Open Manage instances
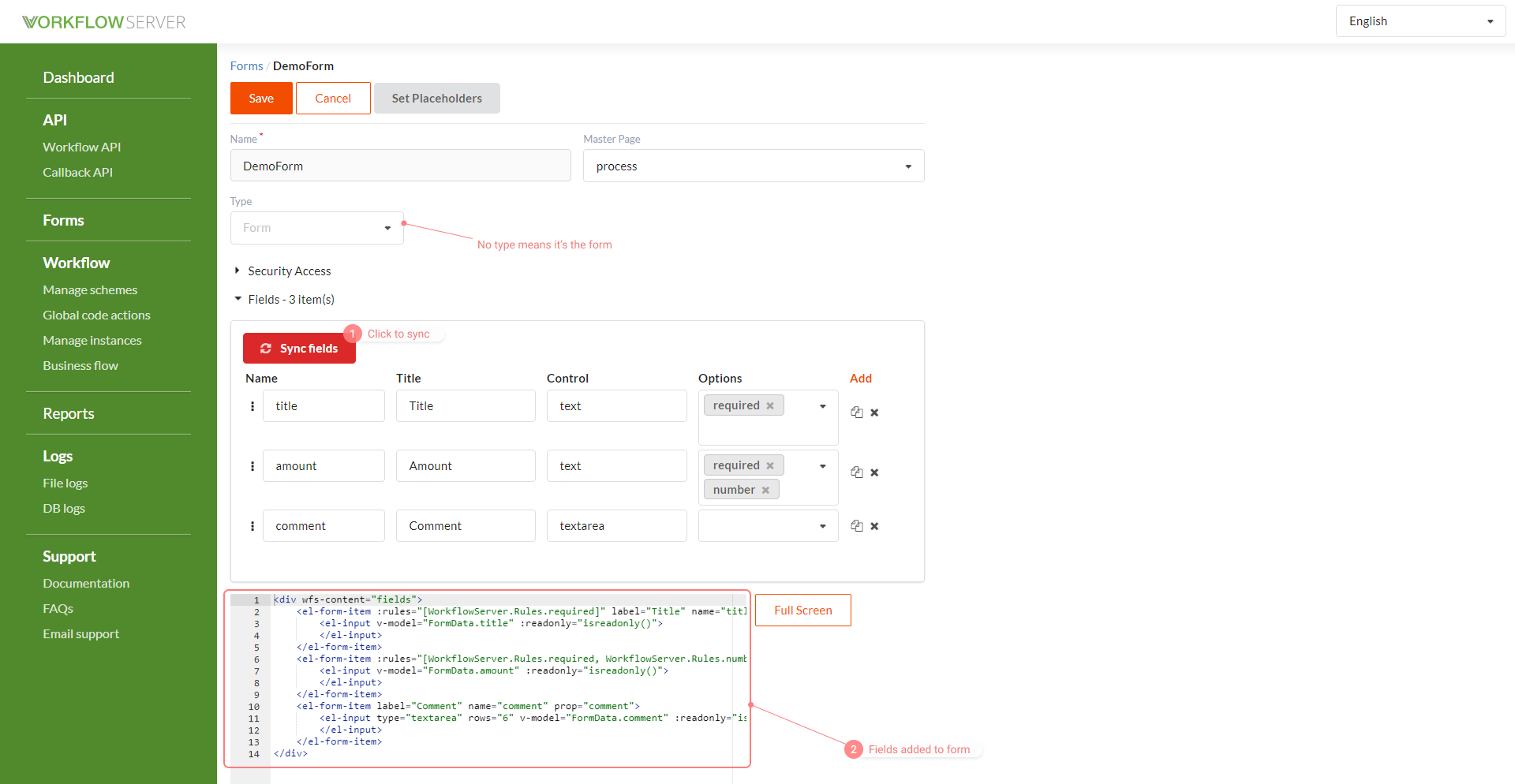Image resolution: width=1515 pixels, height=784 pixels. tap(92, 340)
